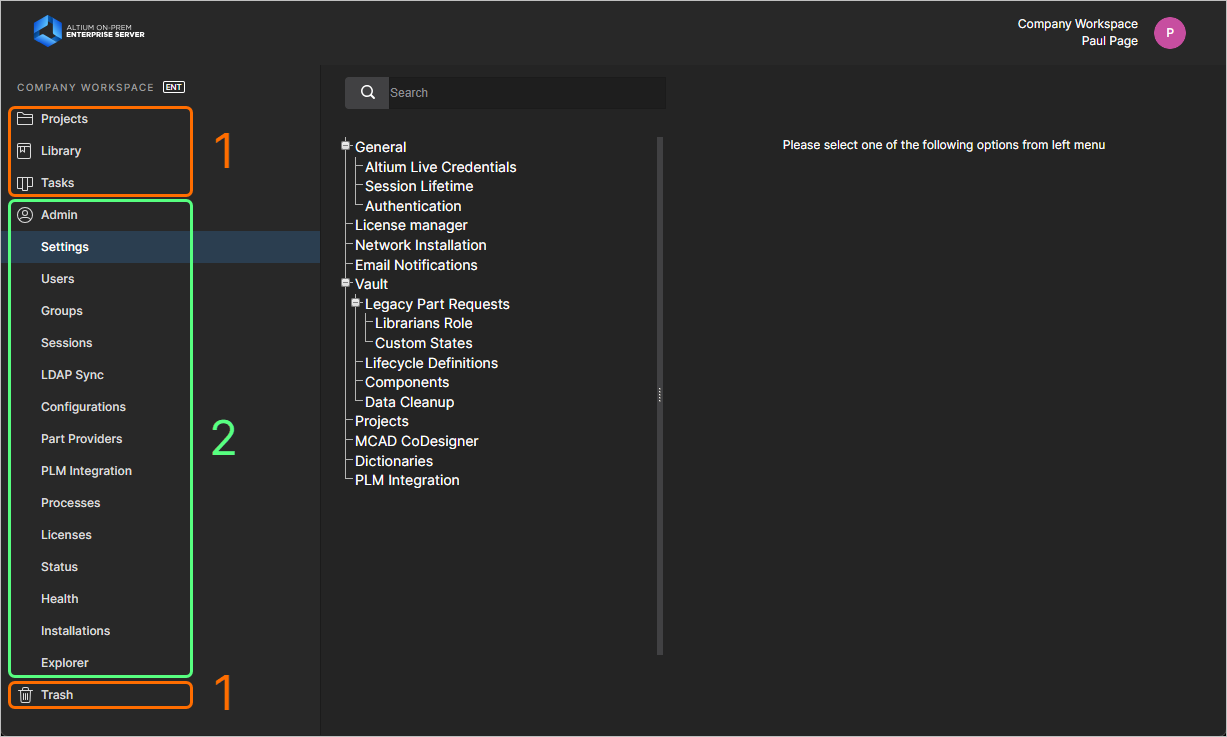Open the Projects section
Image resolution: width=1227 pixels, height=737 pixels.
(62, 118)
